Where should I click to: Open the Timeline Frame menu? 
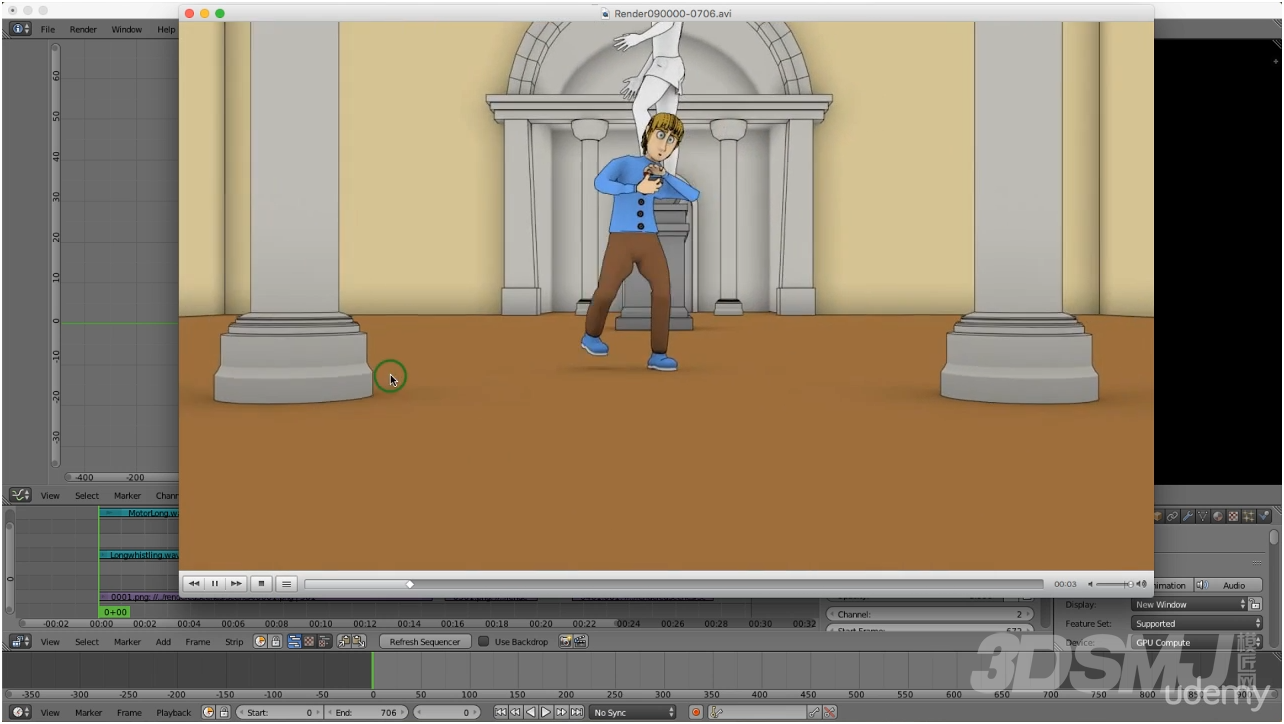[129, 712]
